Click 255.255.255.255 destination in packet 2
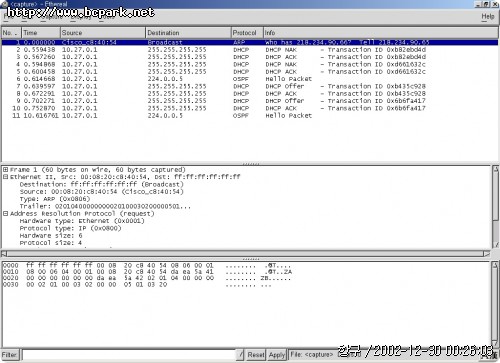The width and height of the screenshot is (500, 363). click(177, 50)
